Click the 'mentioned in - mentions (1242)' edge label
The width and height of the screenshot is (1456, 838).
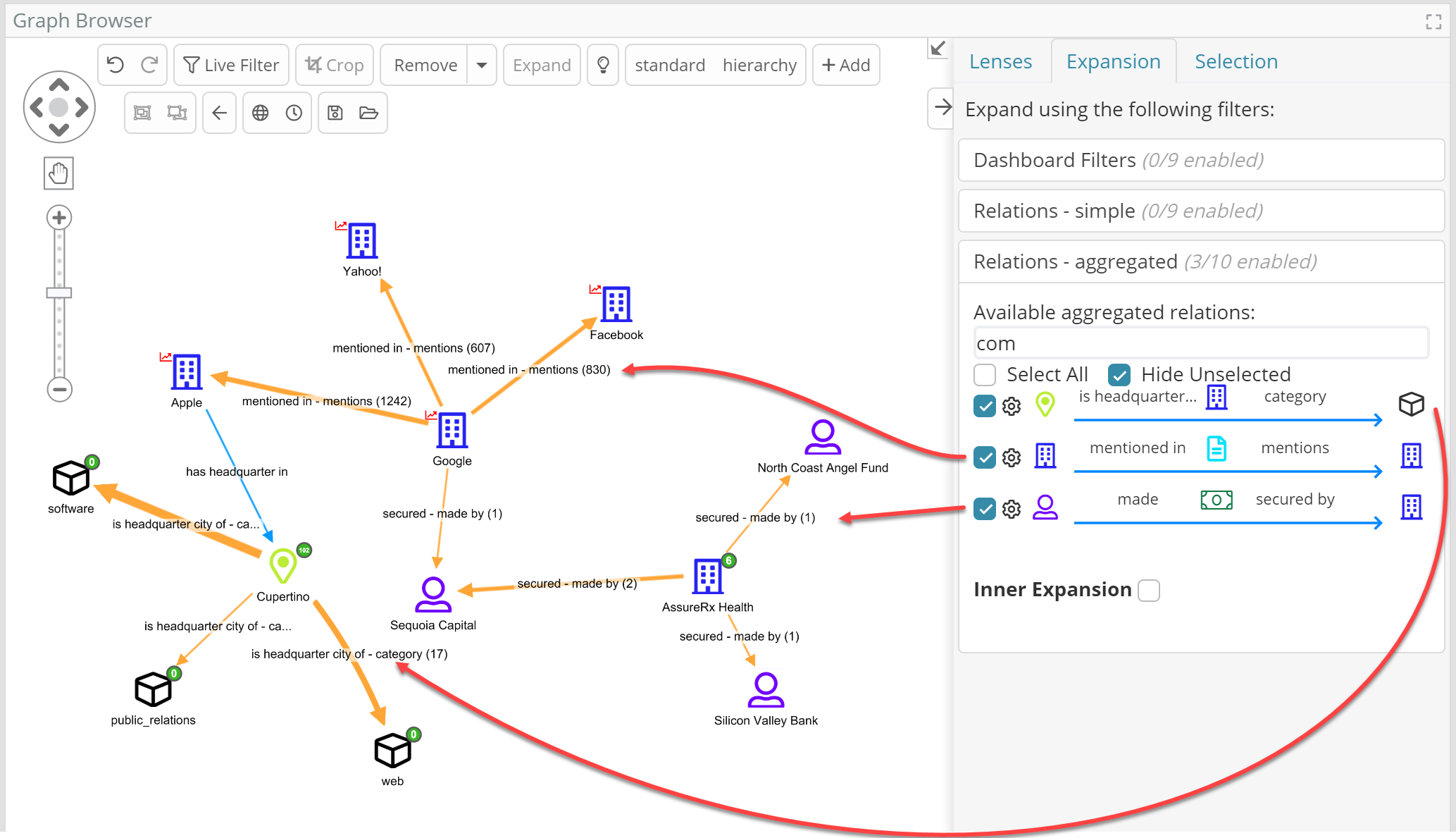(327, 401)
